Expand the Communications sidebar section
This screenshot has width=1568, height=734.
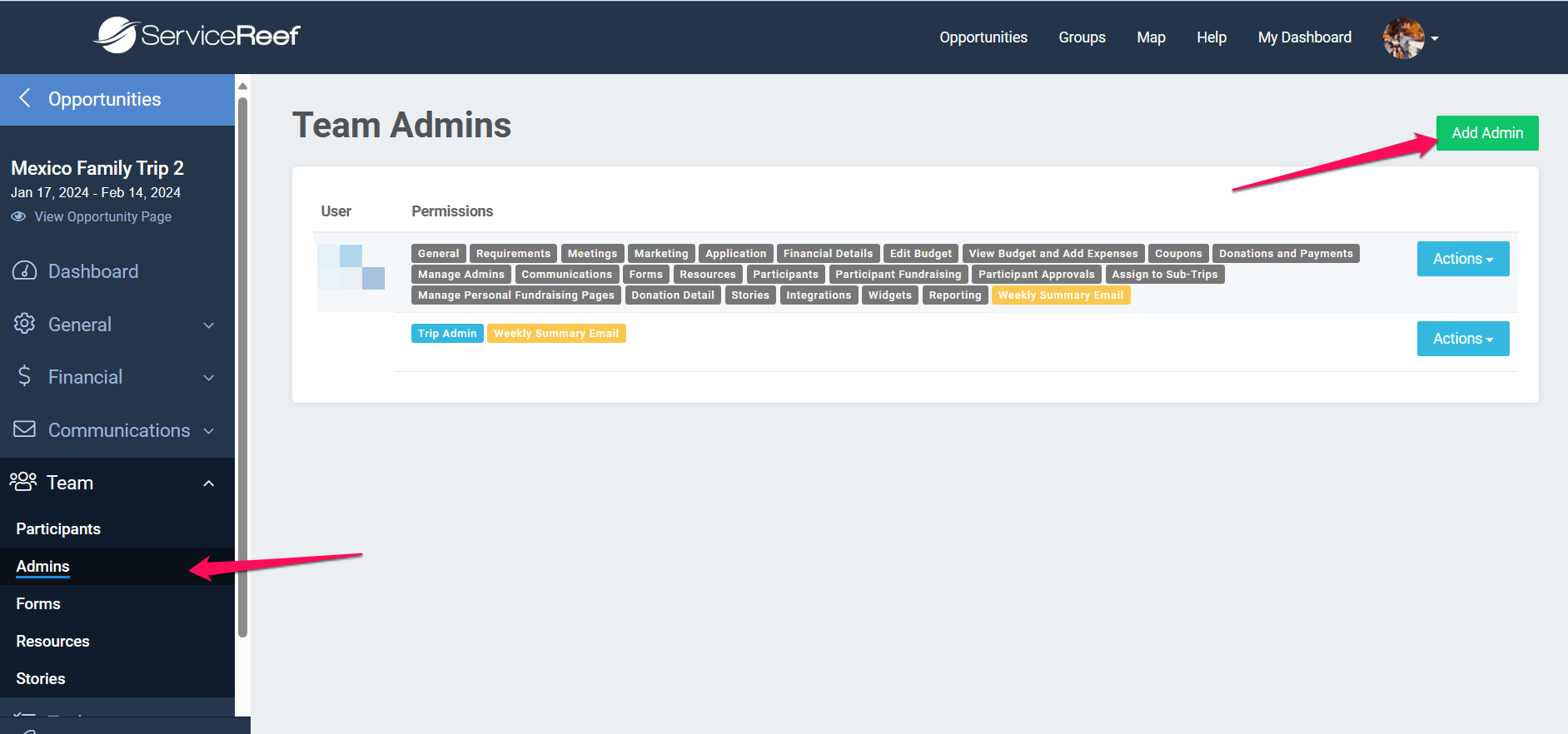coord(209,431)
